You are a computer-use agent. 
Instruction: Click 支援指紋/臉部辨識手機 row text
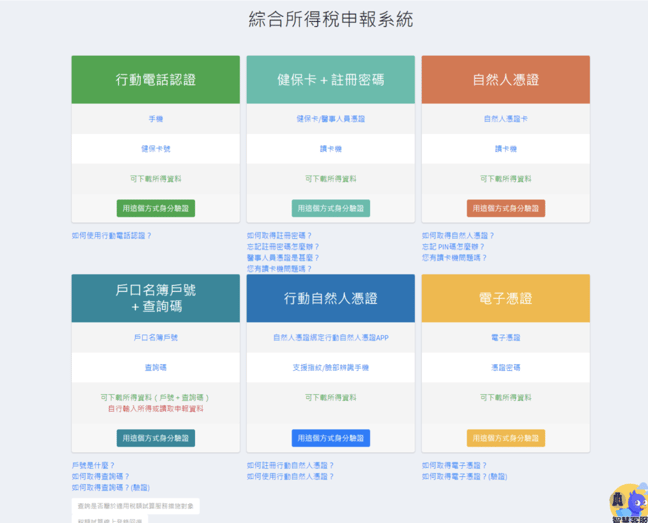(331, 367)
